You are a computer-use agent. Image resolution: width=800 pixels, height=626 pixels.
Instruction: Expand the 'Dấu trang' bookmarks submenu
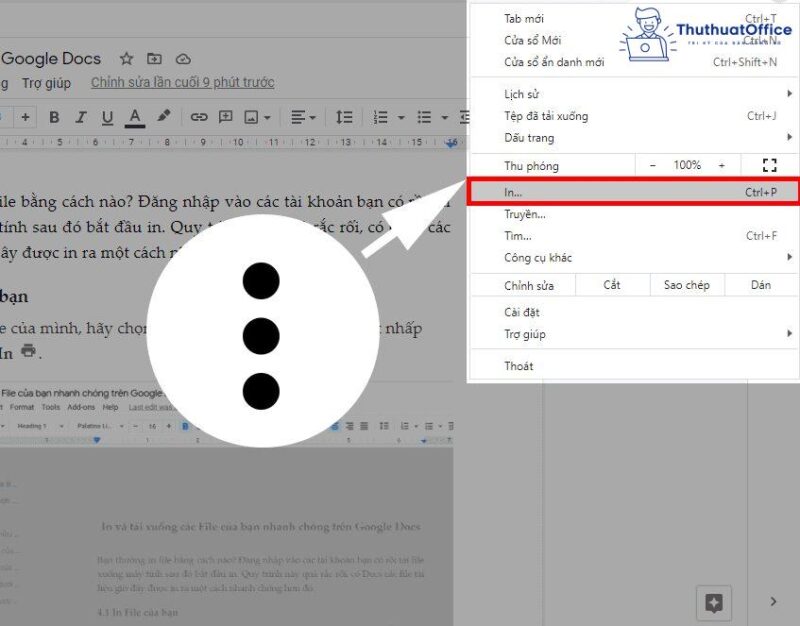point(633,138)
